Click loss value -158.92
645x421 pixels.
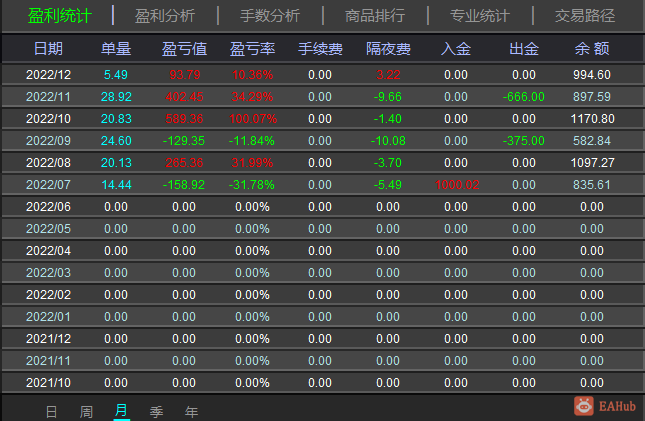[183, 185]
